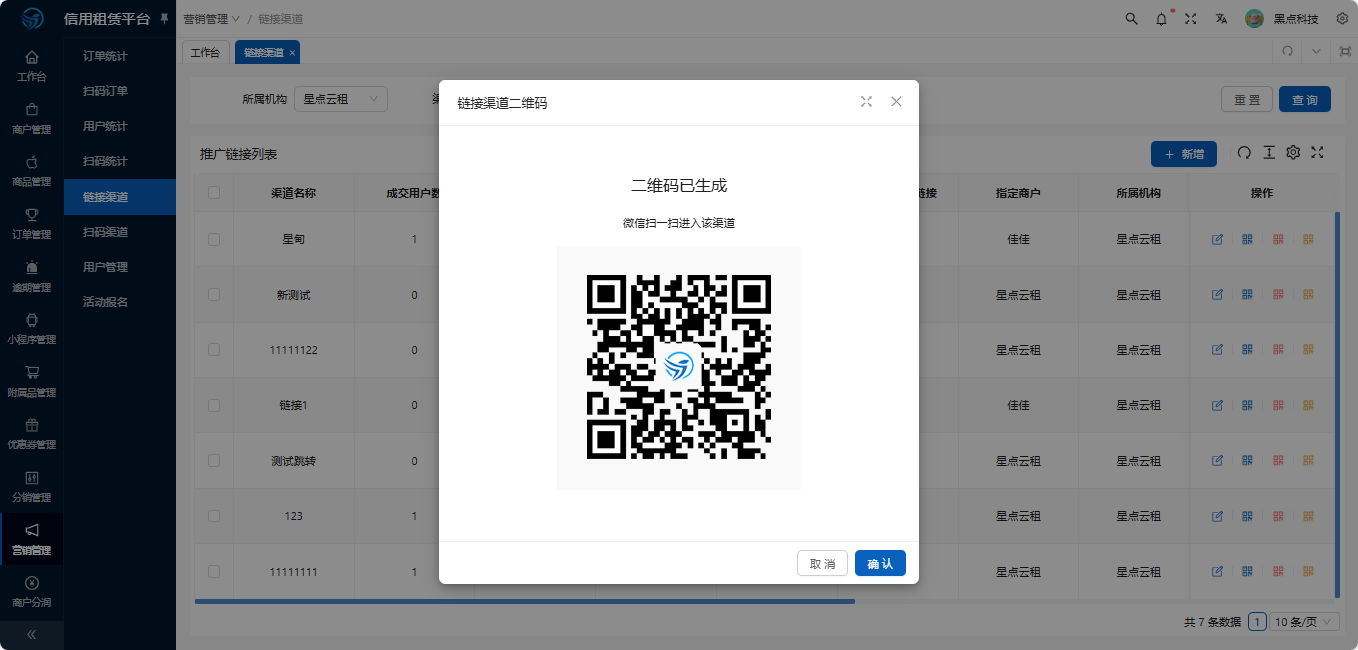Check the row checkbox for 星甸
This screenshot has height=650, width=1358.
pyautogui.click(x=214, y=239)
